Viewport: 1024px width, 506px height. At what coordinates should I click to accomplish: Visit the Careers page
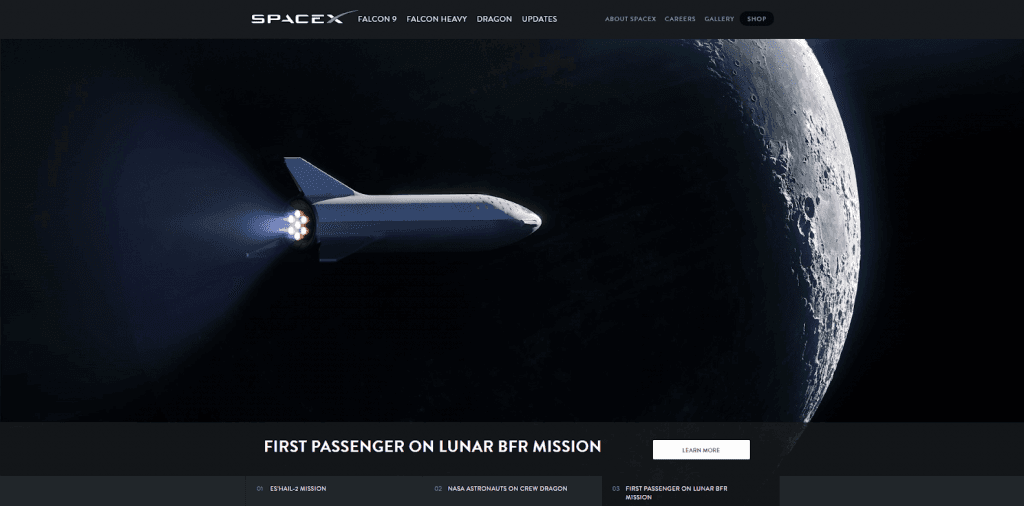click(680, 19)
